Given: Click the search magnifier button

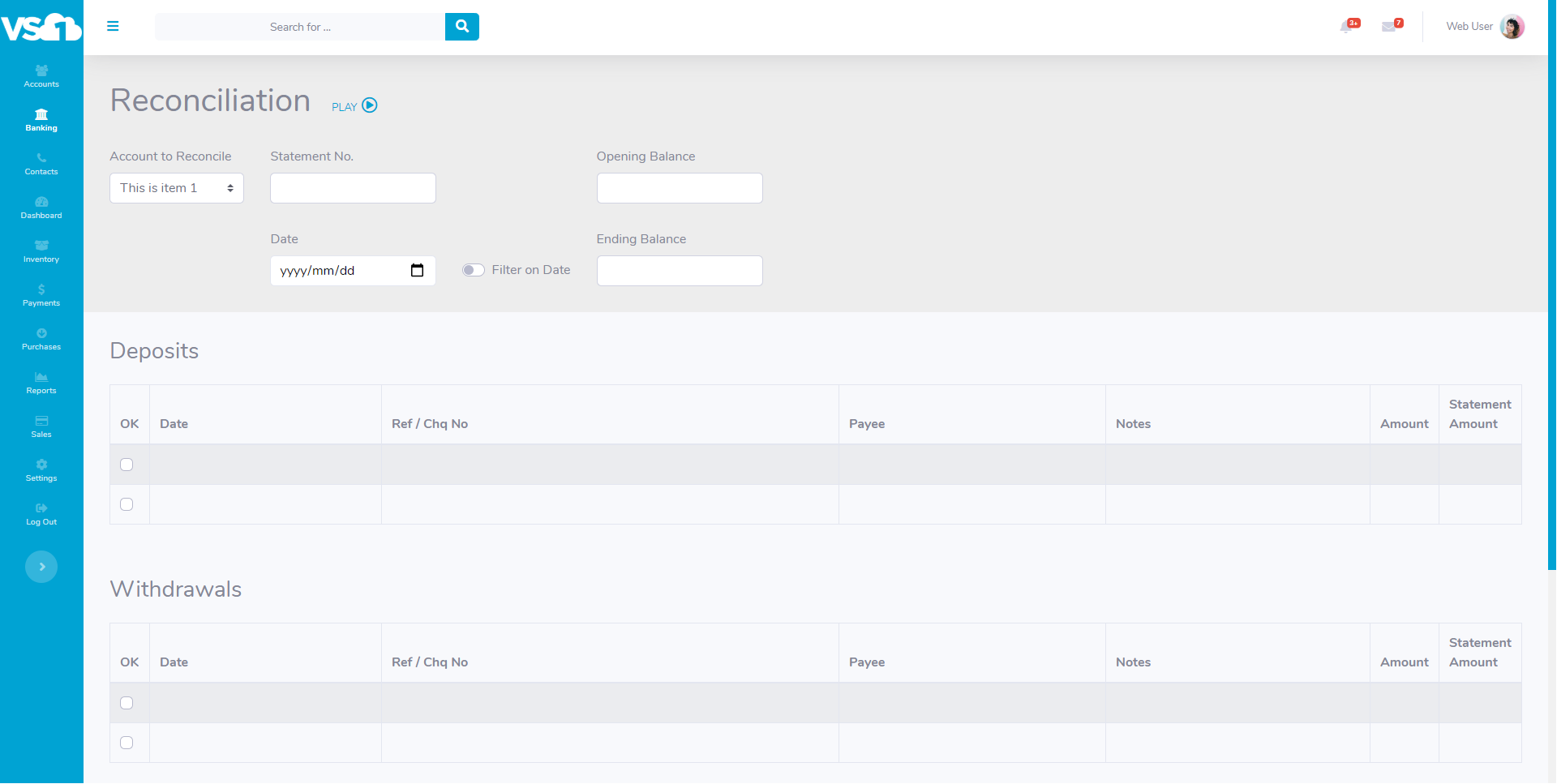Looking at the screenshot, I should (x=461, y=27).
